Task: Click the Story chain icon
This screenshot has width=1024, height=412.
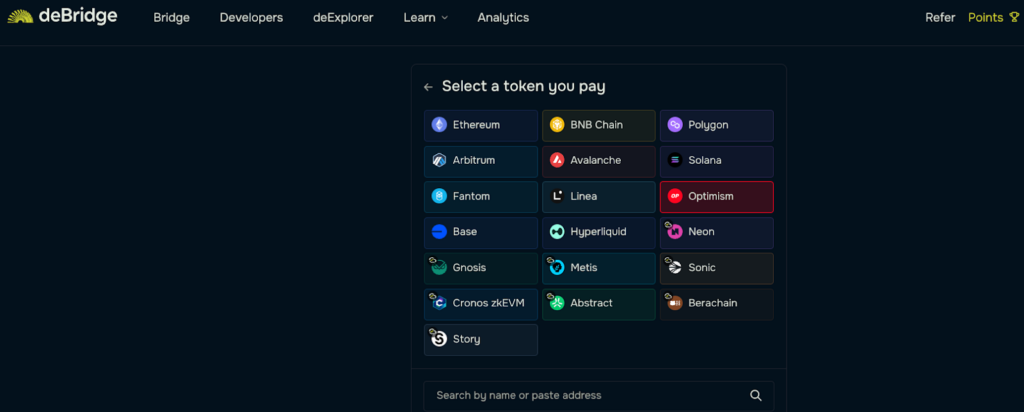Action: click(439, 340)
